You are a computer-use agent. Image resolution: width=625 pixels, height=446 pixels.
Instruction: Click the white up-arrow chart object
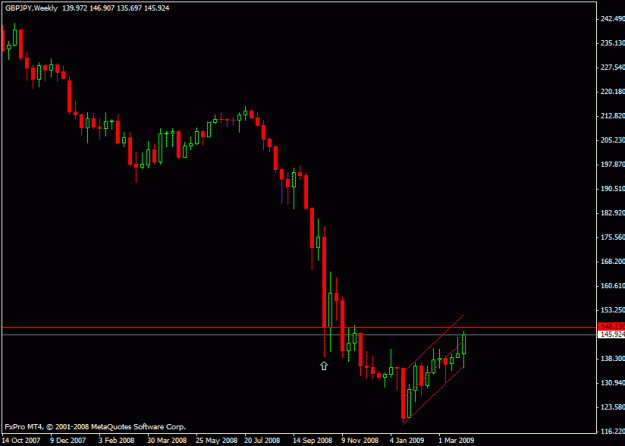pos(324,365)
